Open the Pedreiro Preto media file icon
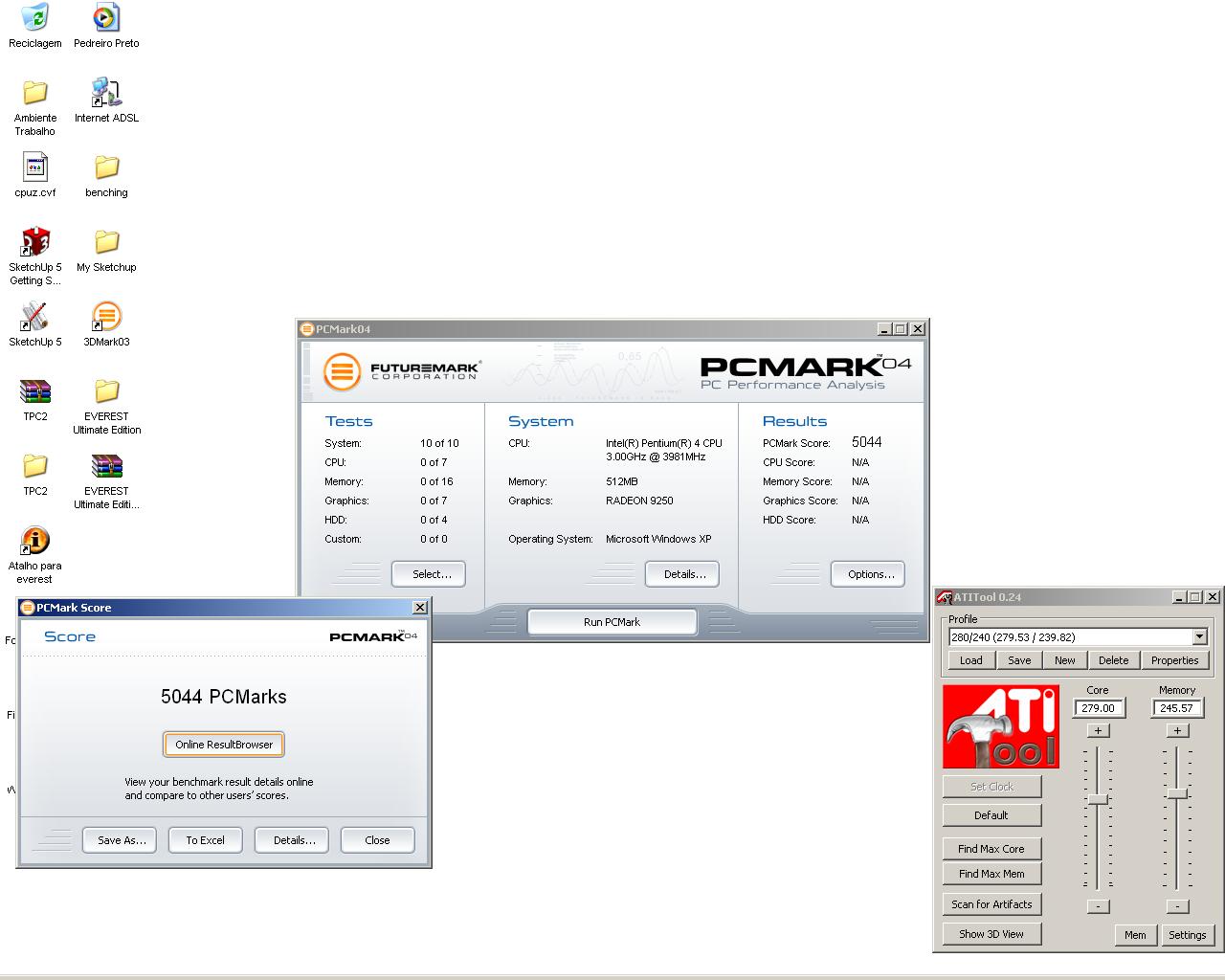Image resolution: width=1225 pixels, height=980 pixels. coord(106,26)
